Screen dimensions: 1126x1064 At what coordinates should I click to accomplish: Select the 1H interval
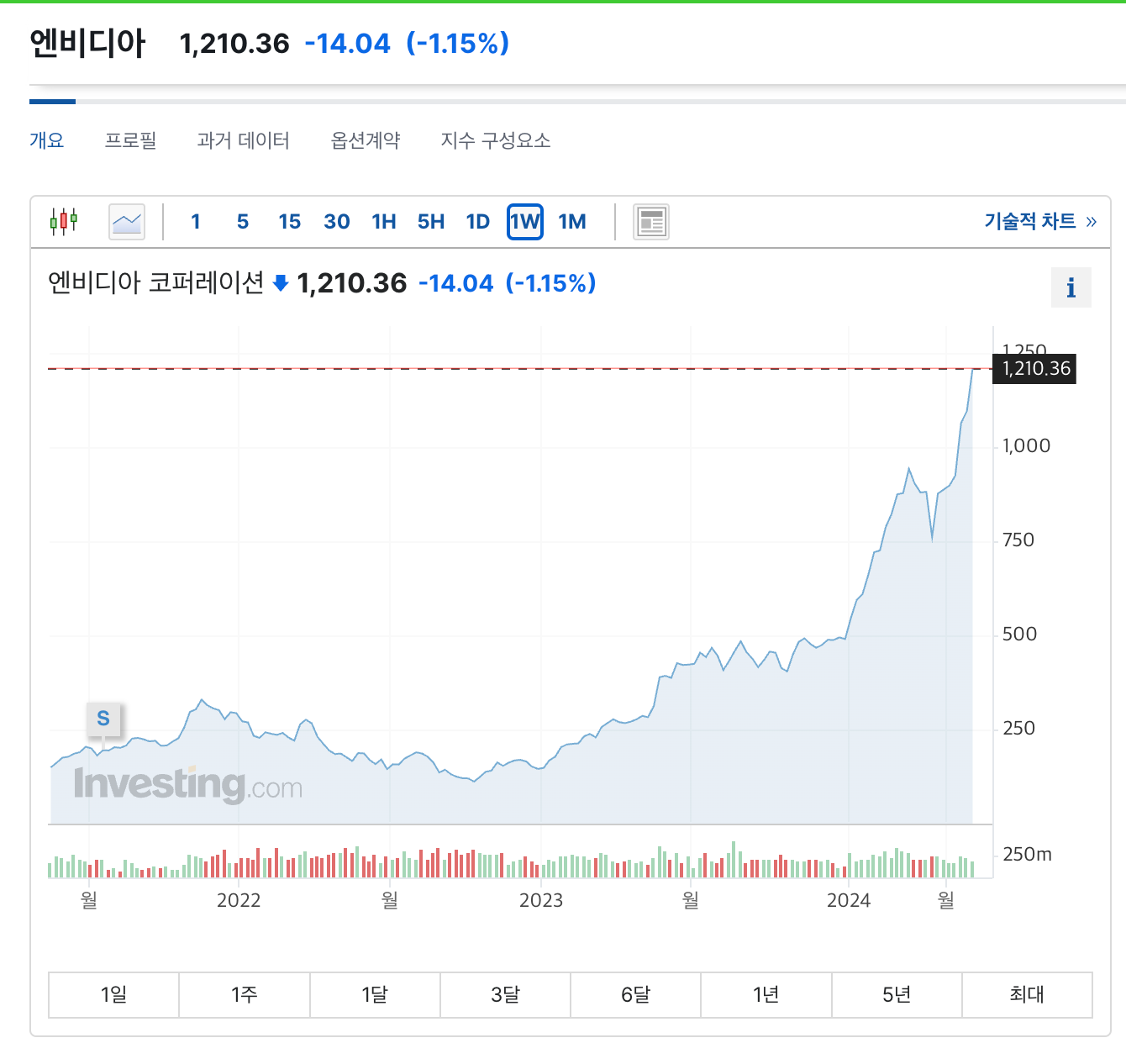click(384, 222)
